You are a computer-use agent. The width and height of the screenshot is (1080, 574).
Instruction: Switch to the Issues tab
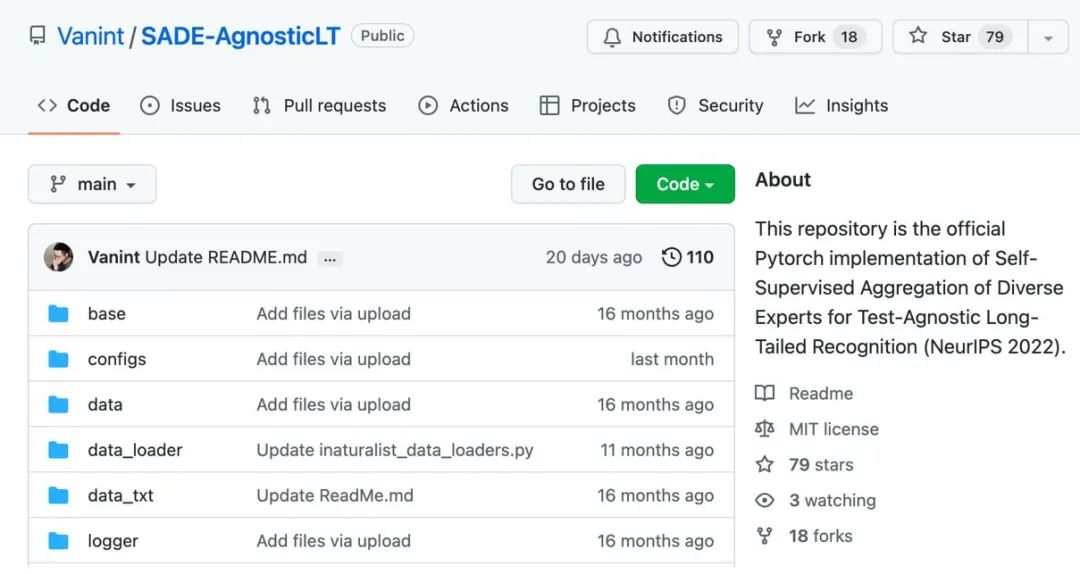181,106
